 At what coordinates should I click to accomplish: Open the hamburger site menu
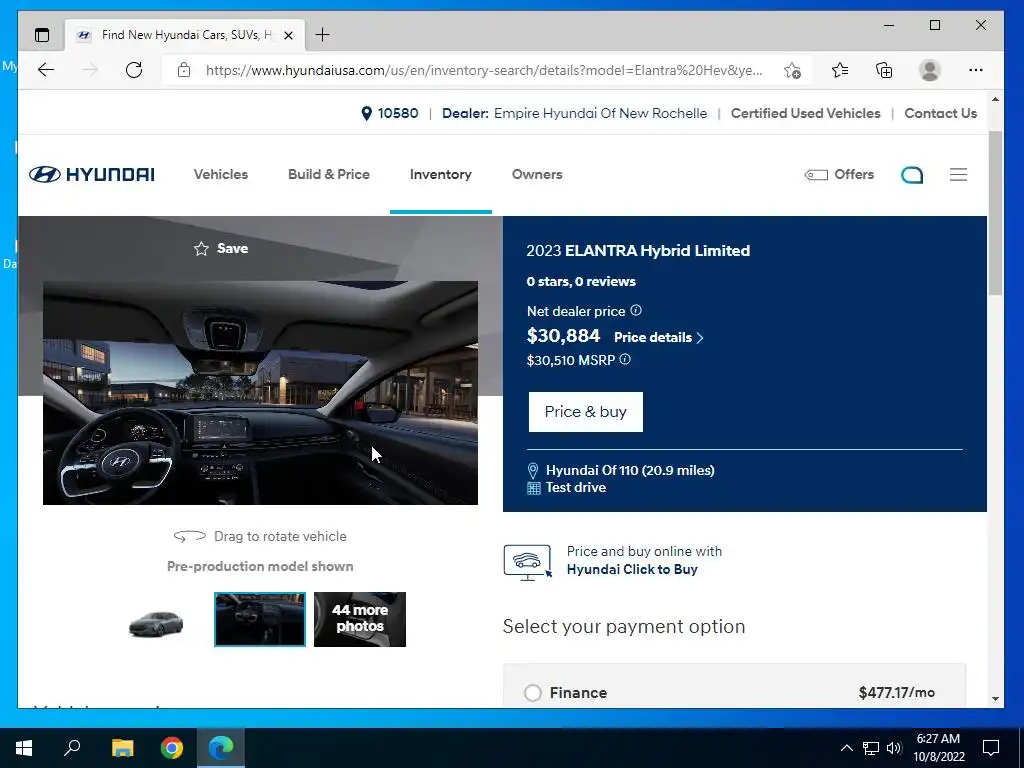(958, 174)
